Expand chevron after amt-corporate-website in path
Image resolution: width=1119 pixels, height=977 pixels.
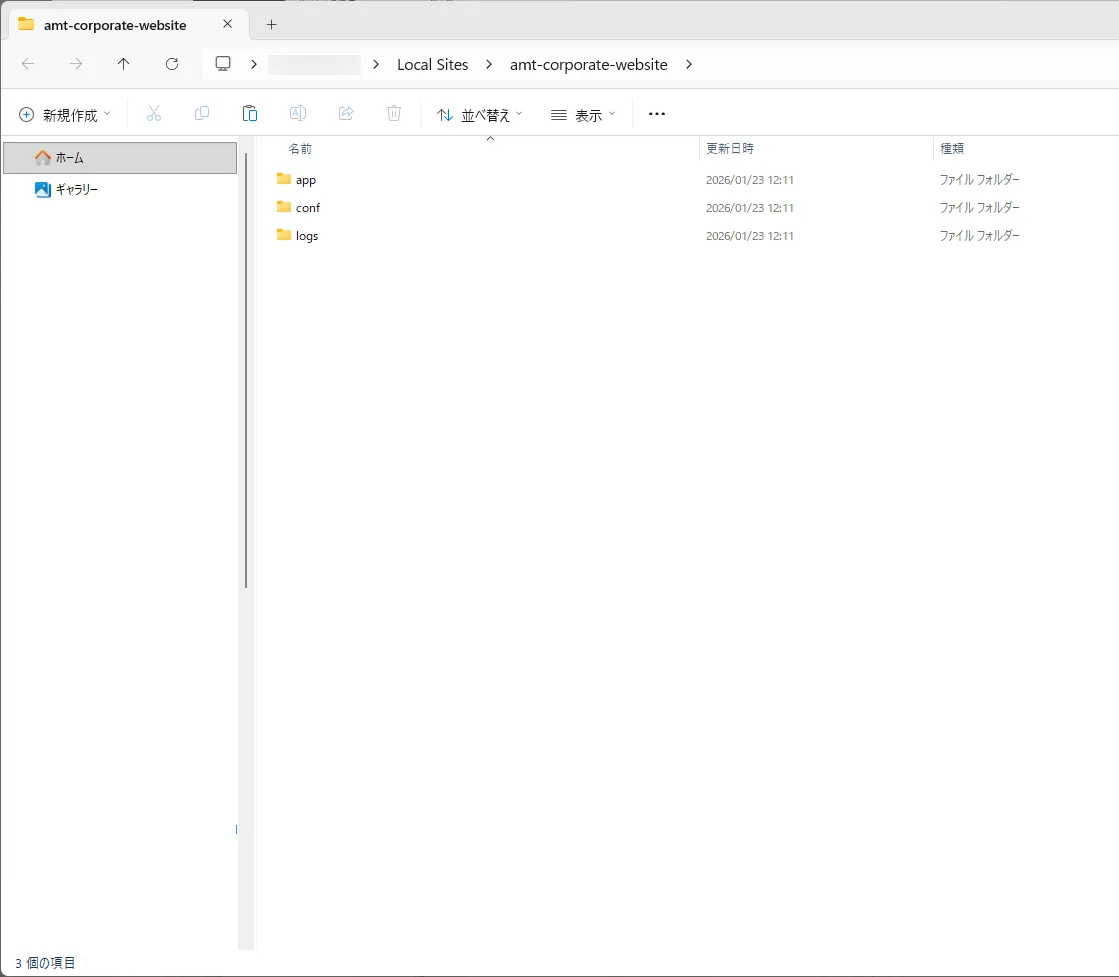(689, 64)
